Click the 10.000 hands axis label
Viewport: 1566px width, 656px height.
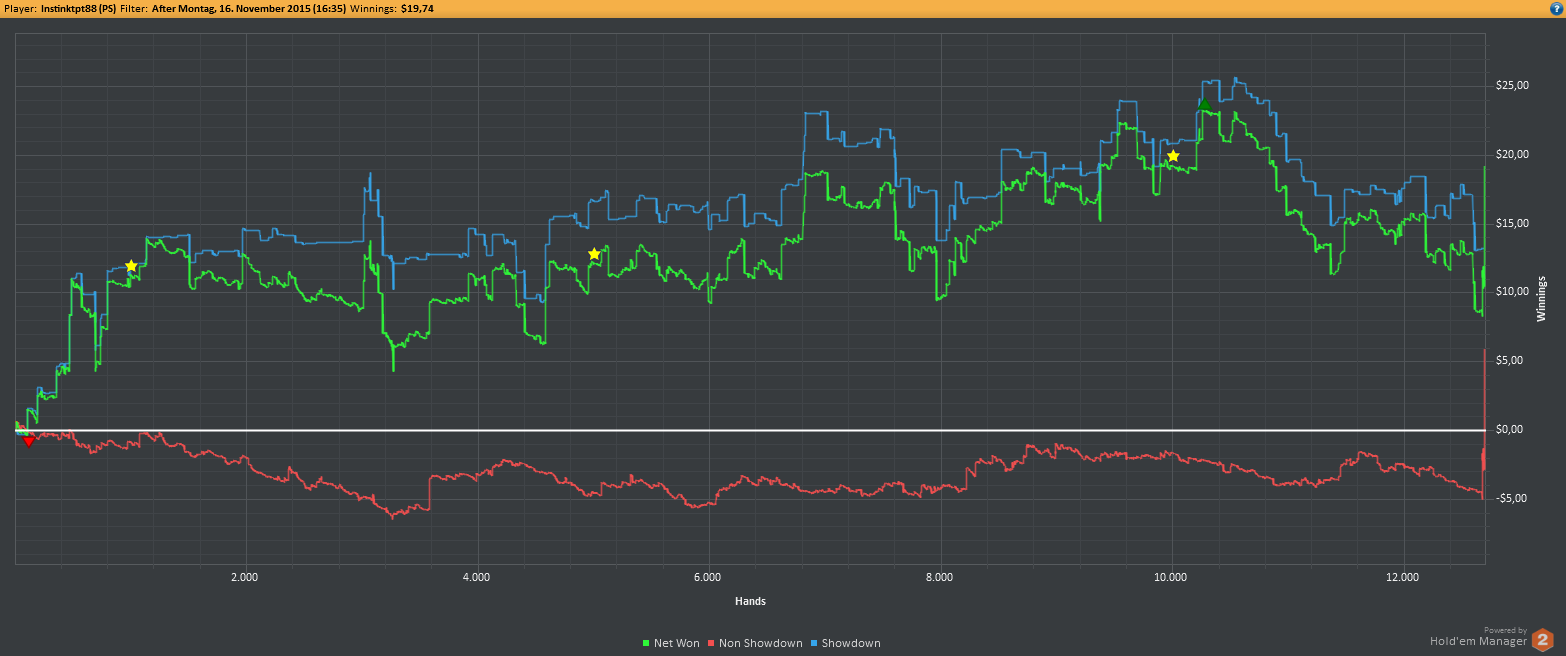tap(1170, 577)
